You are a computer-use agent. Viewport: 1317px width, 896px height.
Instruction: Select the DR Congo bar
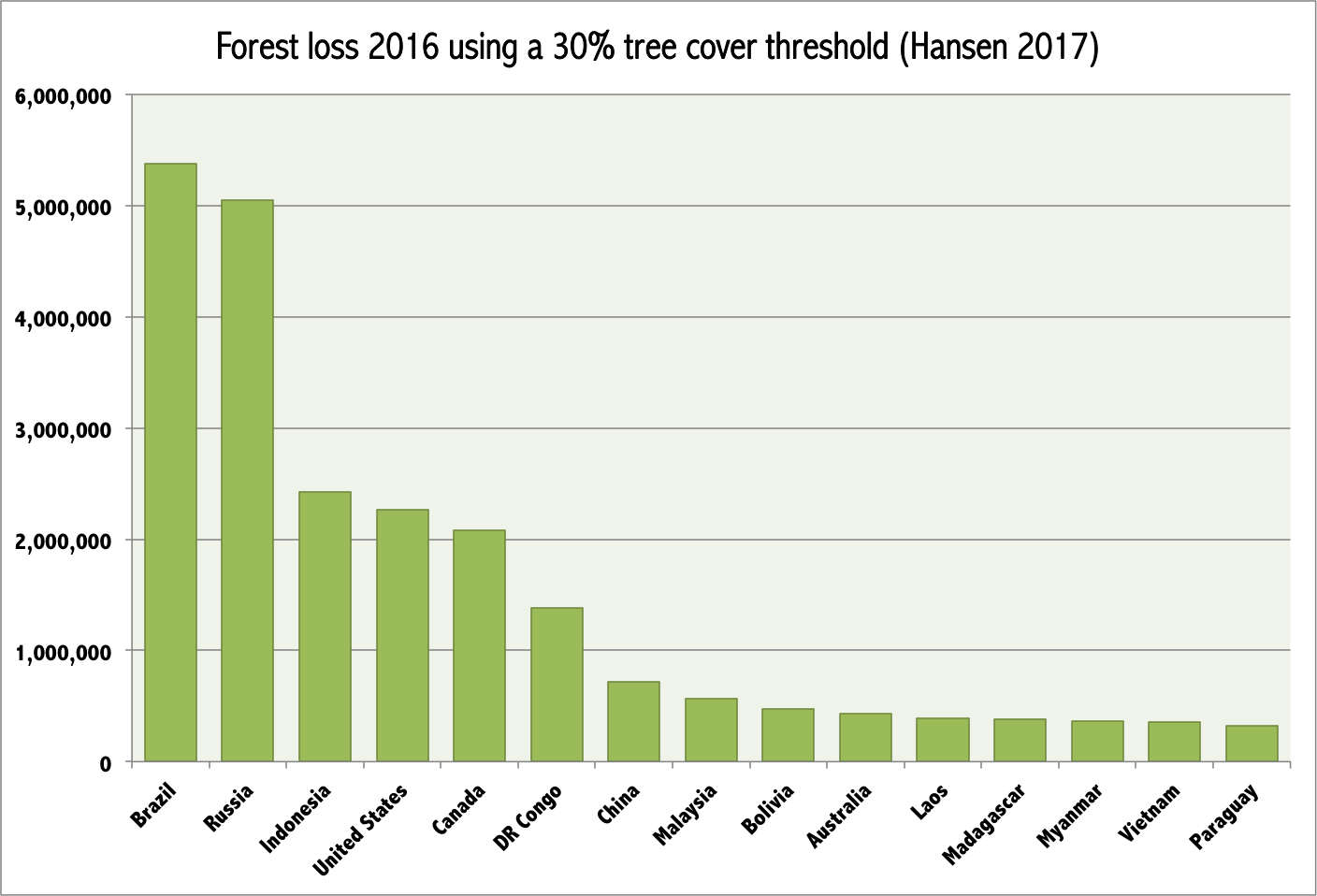557,685
